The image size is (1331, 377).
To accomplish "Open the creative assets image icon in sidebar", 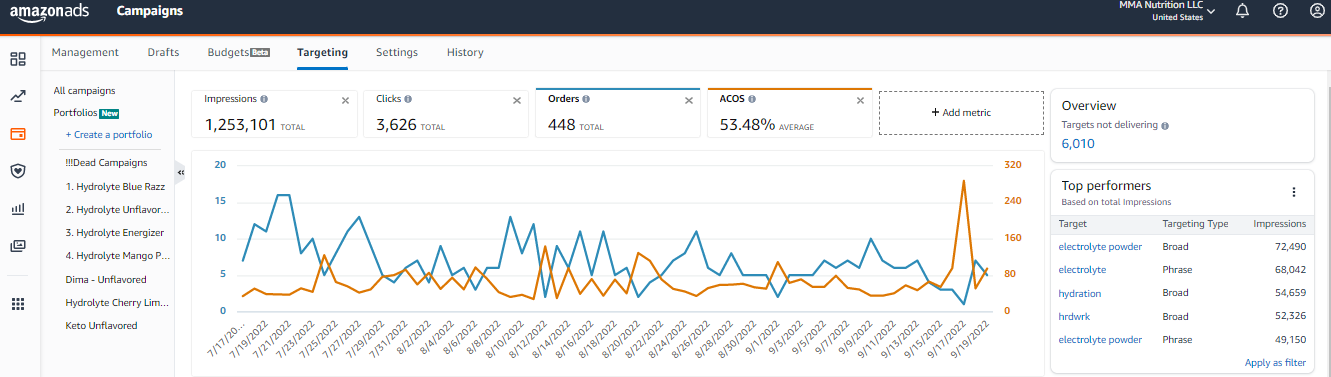I will [x=18, y=246].
